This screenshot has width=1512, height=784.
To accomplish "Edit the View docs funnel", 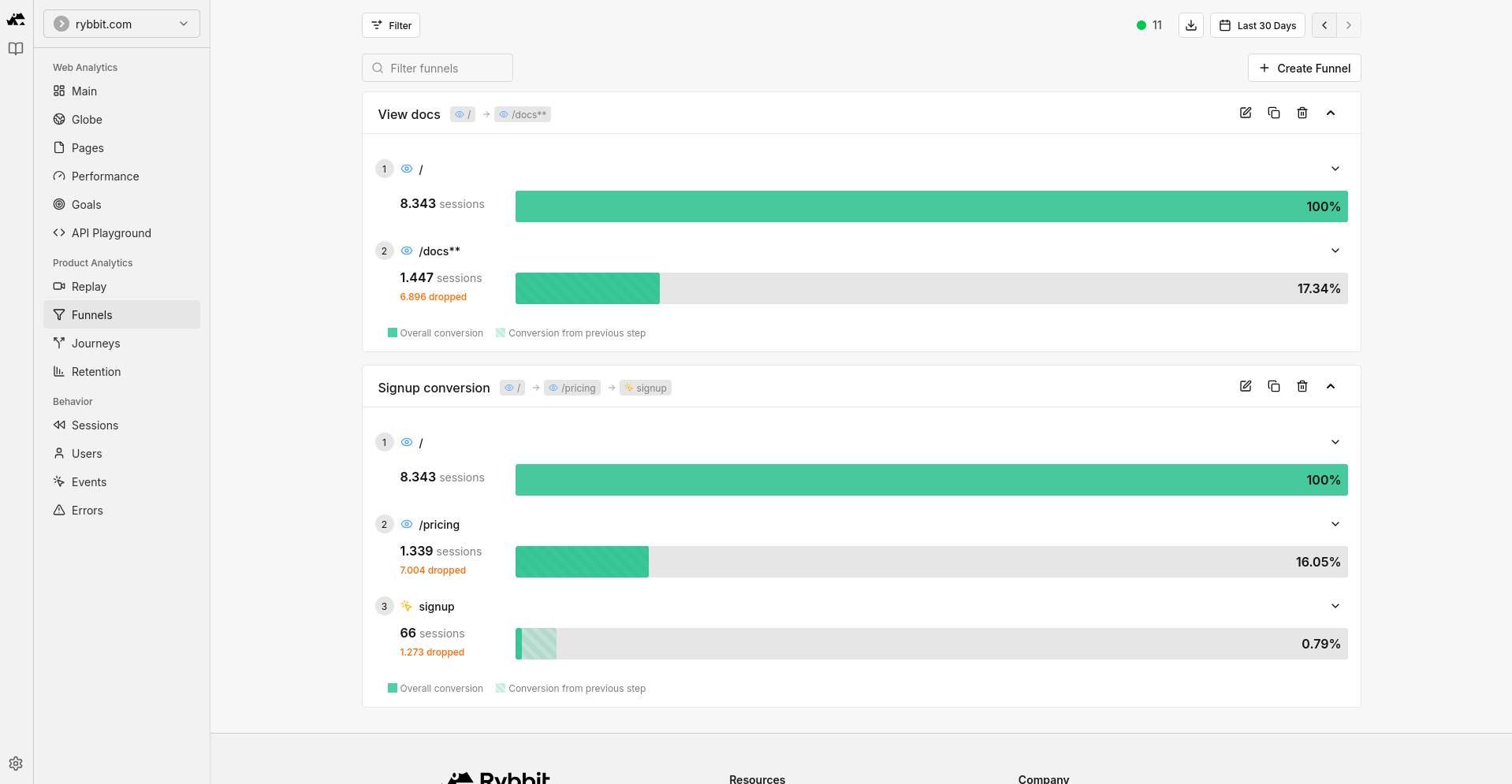I will click(1246, 113).
